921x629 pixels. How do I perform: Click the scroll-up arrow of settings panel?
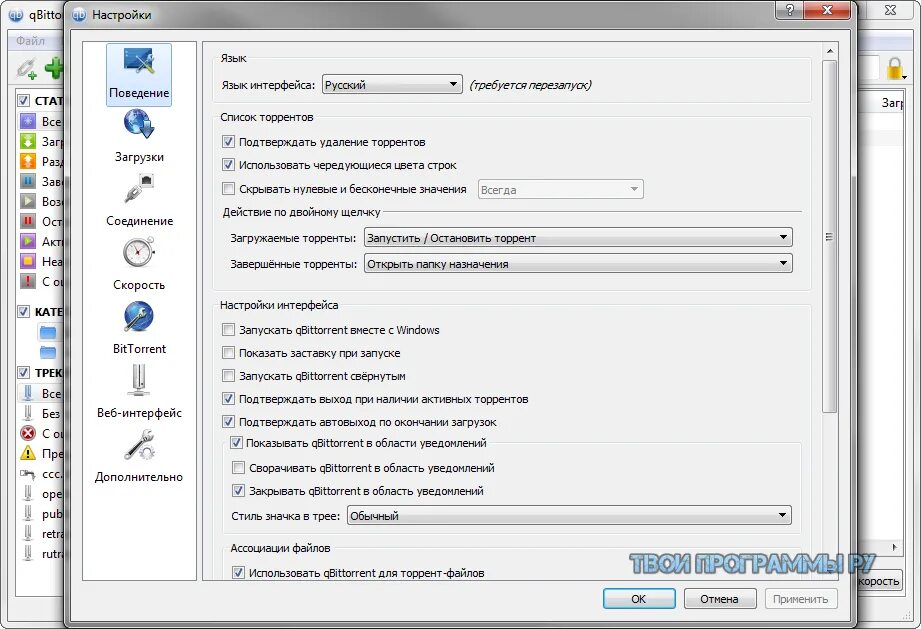829,52
